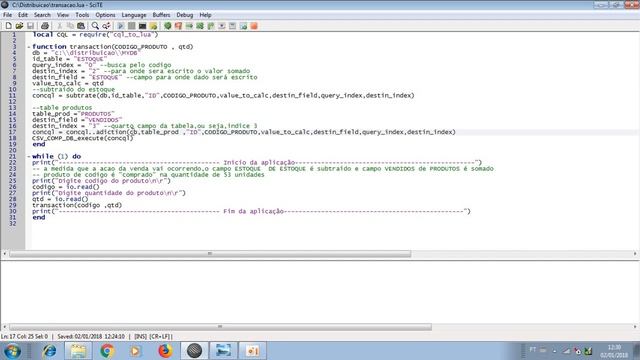Open the Windows Start button
Image resolution: width=640 pixels, height=360 pixels.
[x=12, y=351]
